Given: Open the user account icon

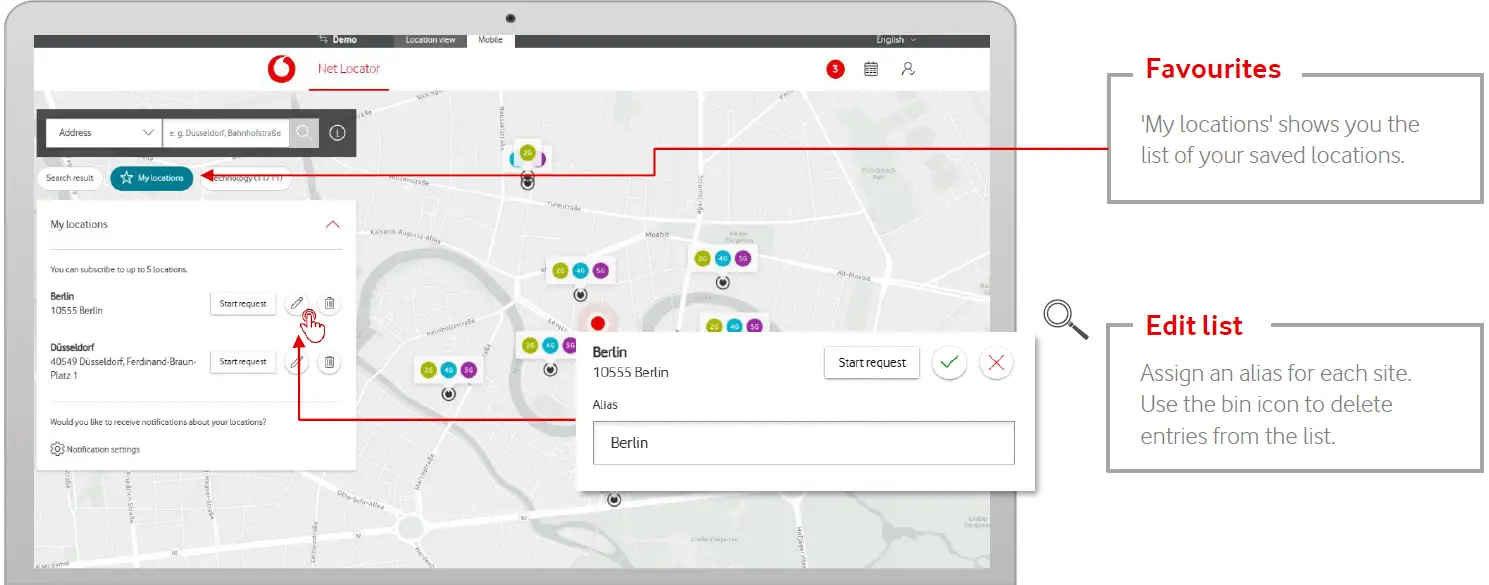Looking at the screenshot, I should [907, 69].
